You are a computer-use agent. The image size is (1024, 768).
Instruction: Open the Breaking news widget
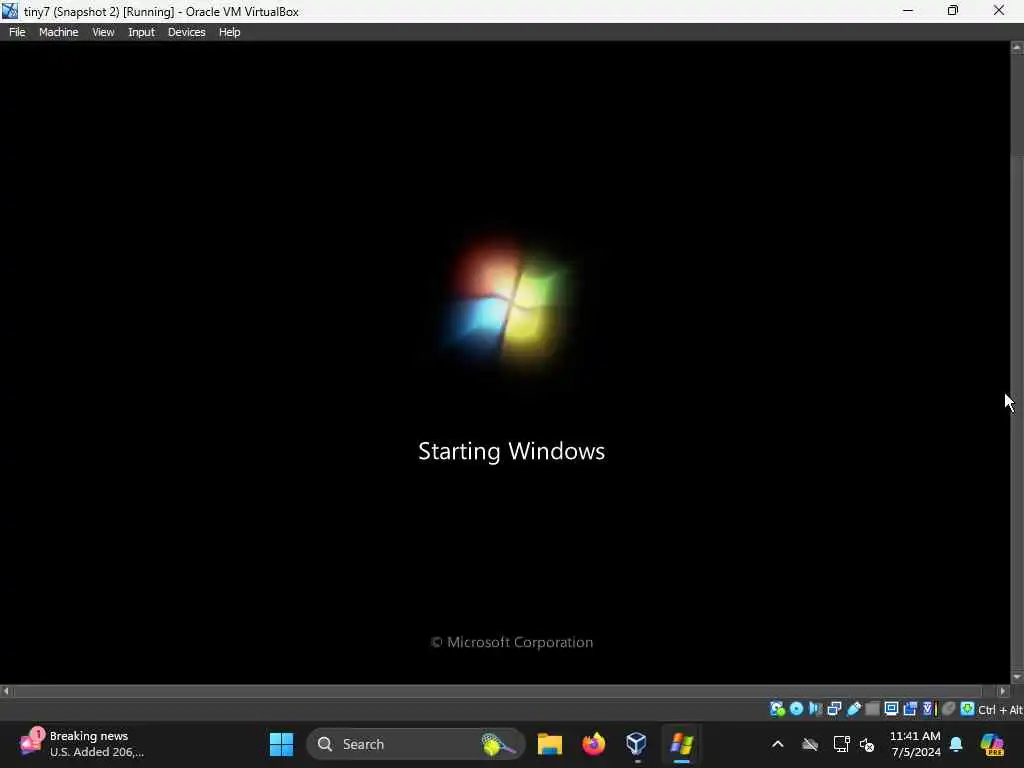coord(81,744)
